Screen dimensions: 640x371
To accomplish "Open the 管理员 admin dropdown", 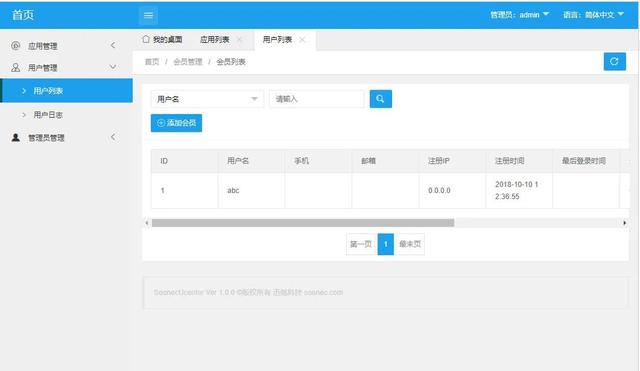I will point(520,15).
